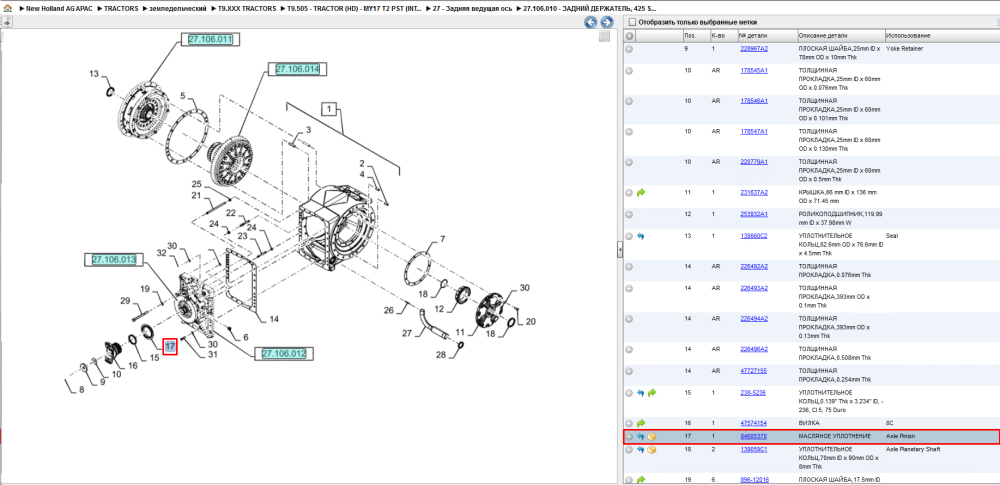This screenshot has height=485, width=1000.
Task: Select the 'Axle Planetary Shaft' usage cell
Action: 913,449
